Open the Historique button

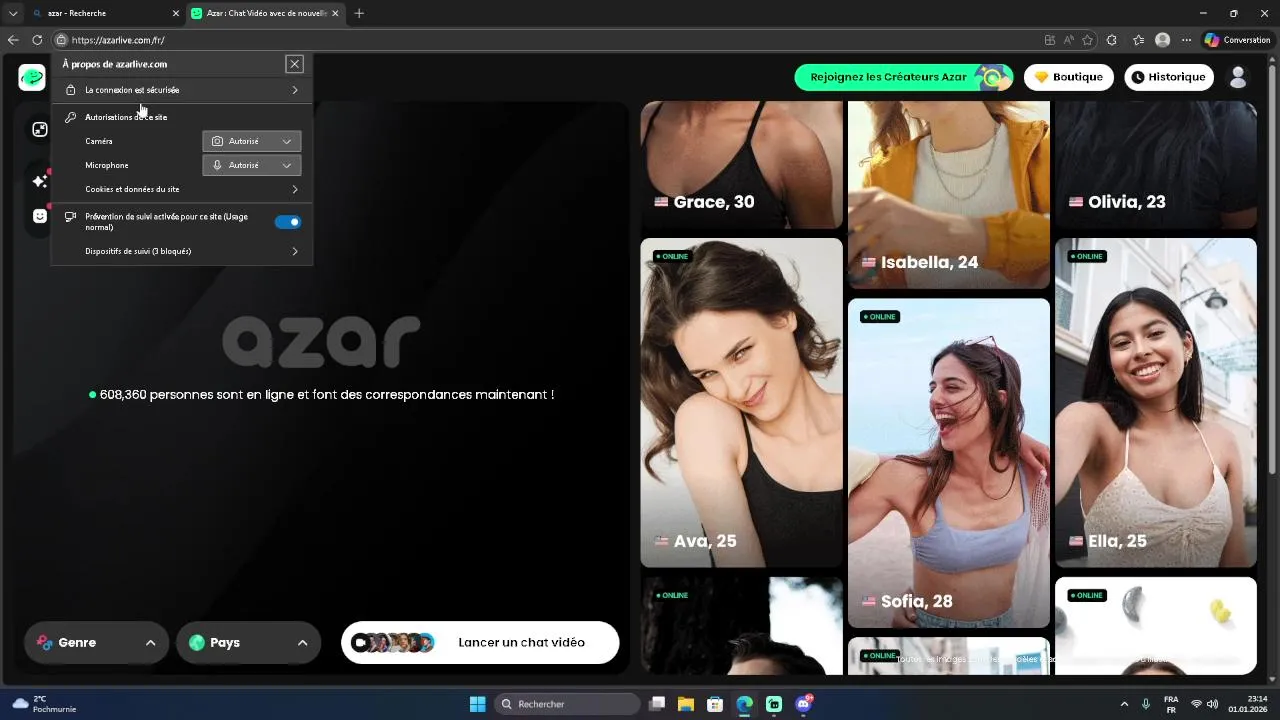point(1168,77)
